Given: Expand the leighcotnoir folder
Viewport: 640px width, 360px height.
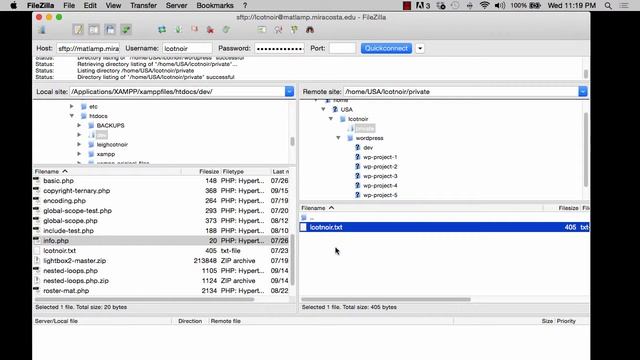Looking at the screenshot, I should point(79,144).
